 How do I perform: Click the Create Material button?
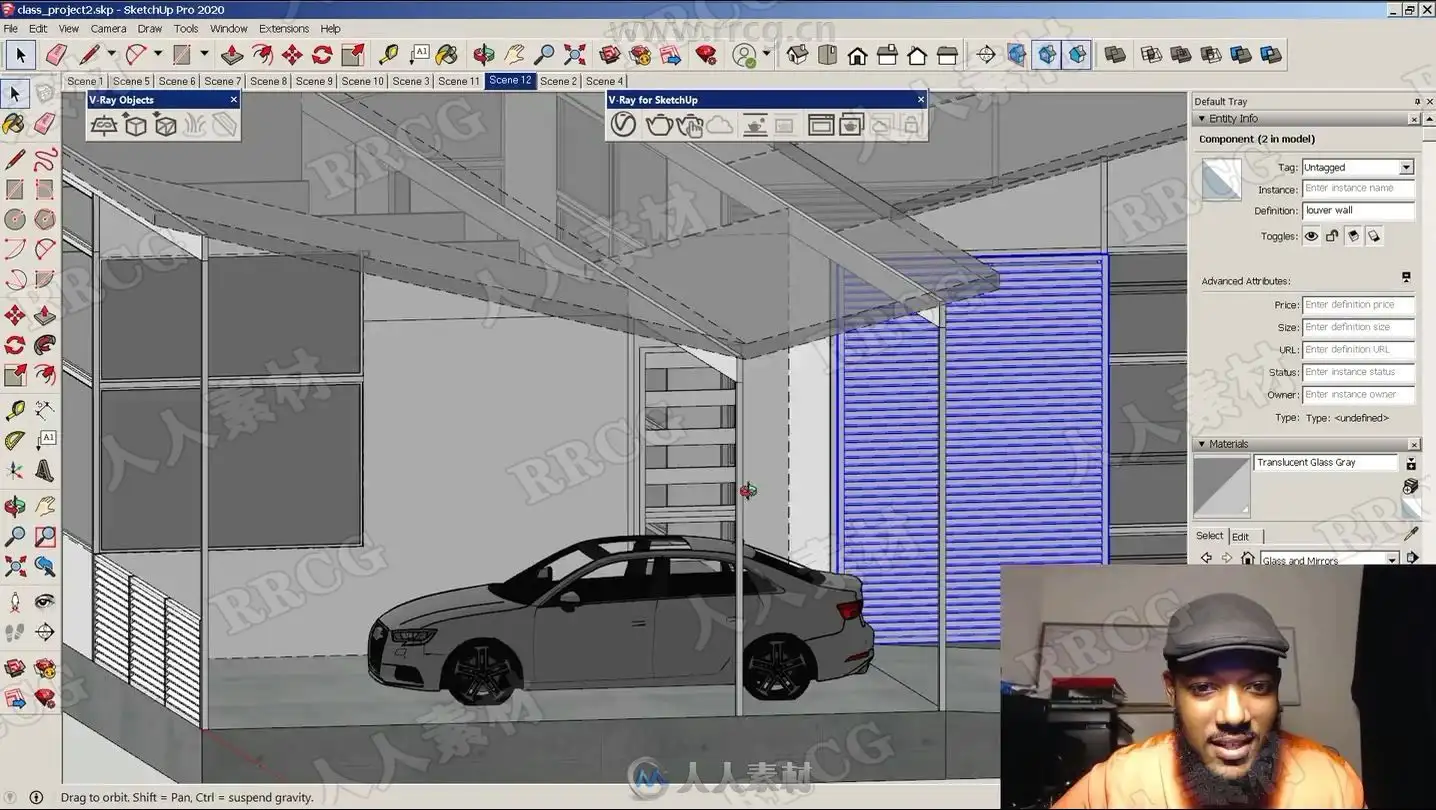(x=1411, y=485)
